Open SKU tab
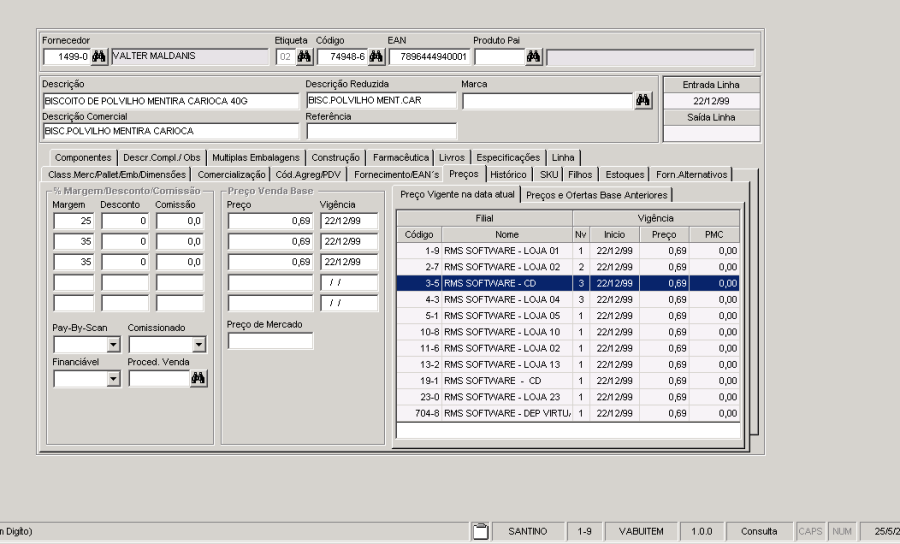900x544 pixels. coord(549,174)
